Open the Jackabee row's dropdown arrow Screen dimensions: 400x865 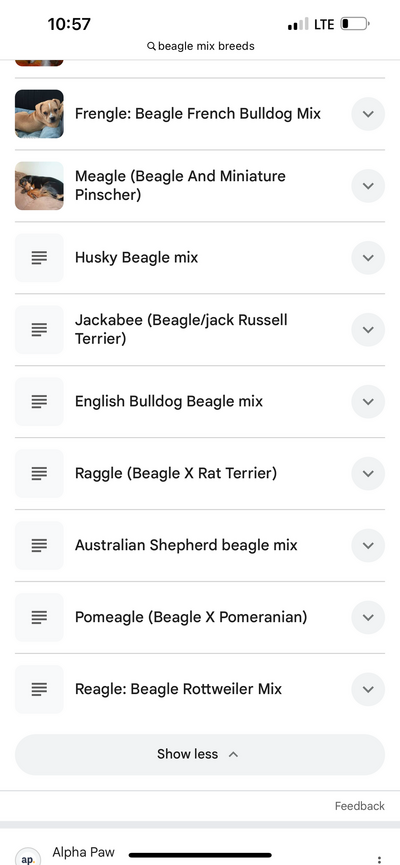[x=368, y=330]
